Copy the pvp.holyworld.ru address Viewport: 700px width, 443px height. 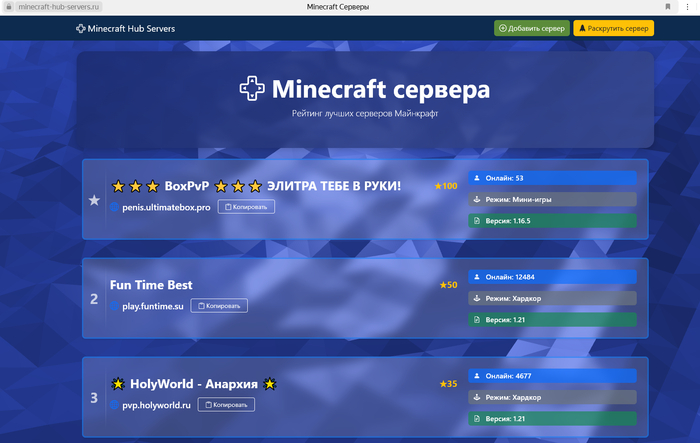(x=226, y=405)
